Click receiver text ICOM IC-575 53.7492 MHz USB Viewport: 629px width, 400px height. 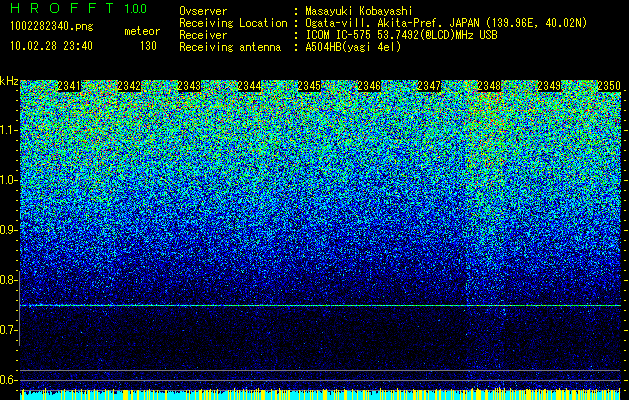[x=401, y=35]
